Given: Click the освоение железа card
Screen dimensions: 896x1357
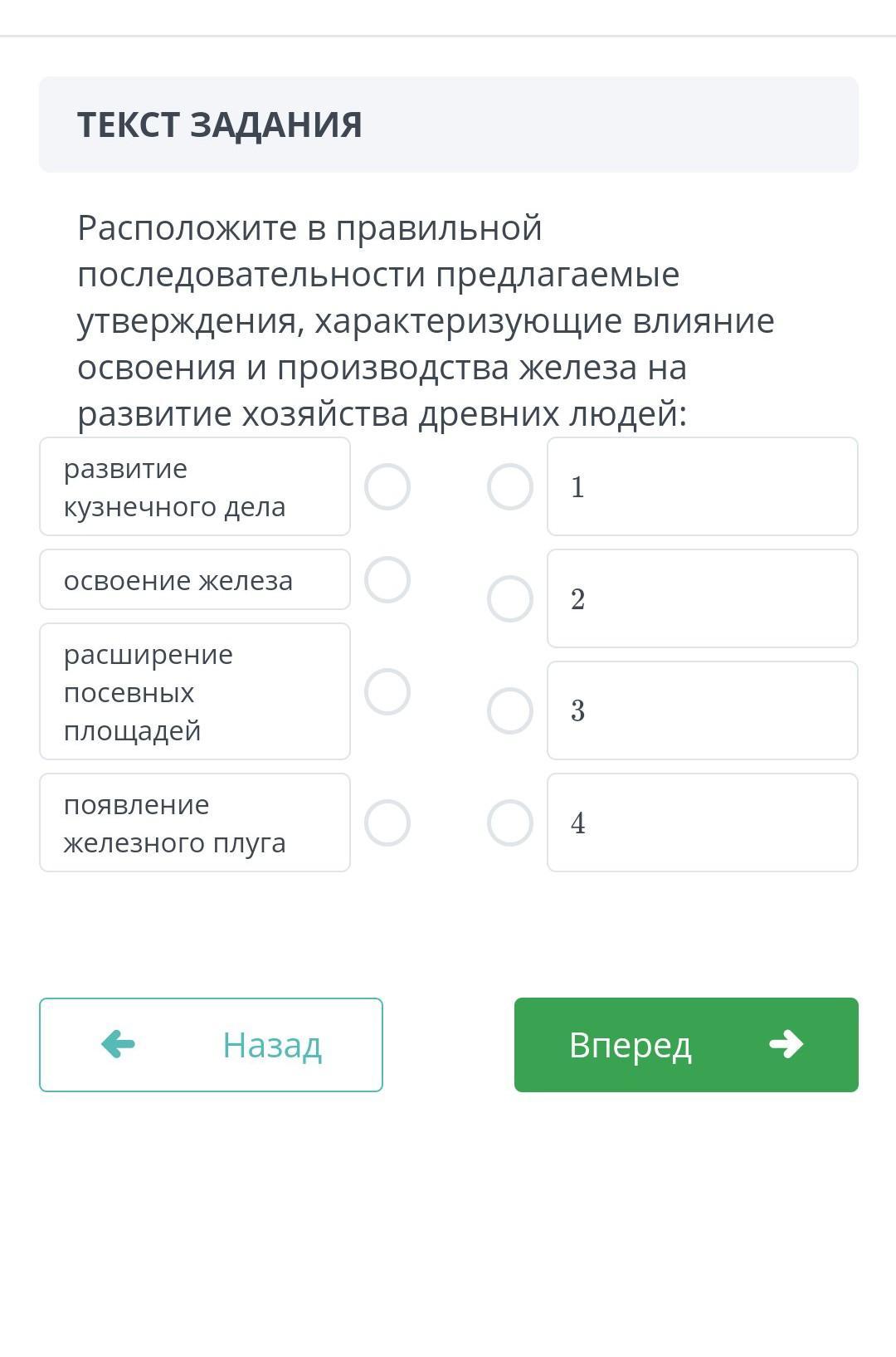Looking at the screenshot, I should (x=195, y=579).
